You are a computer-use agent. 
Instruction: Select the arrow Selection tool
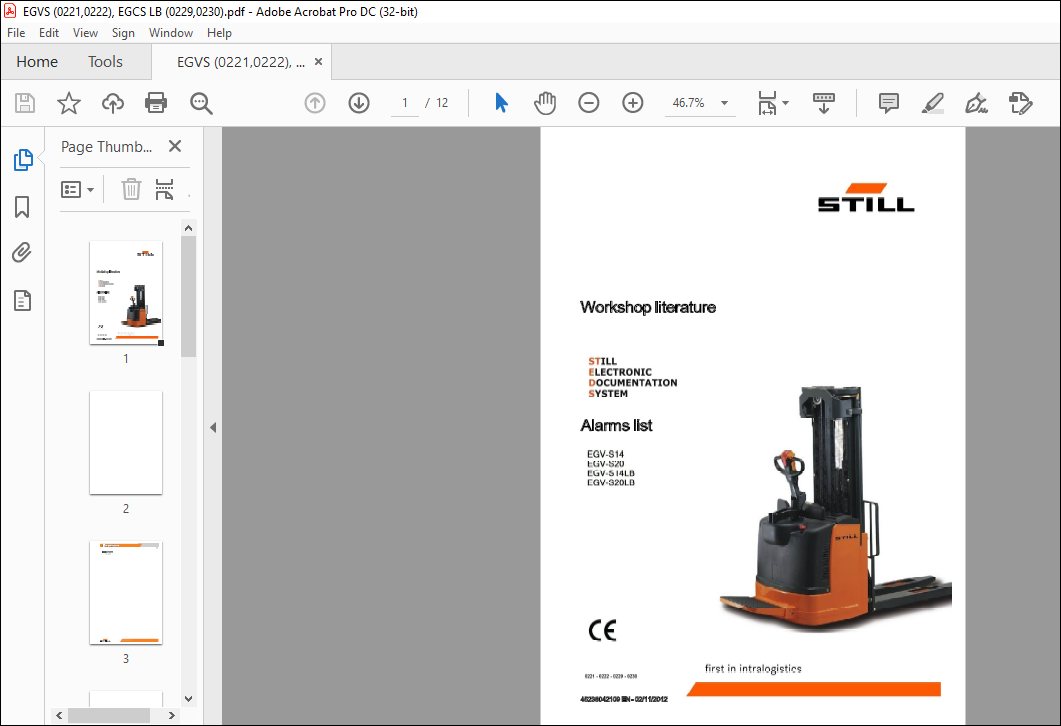tap(501, 103)
